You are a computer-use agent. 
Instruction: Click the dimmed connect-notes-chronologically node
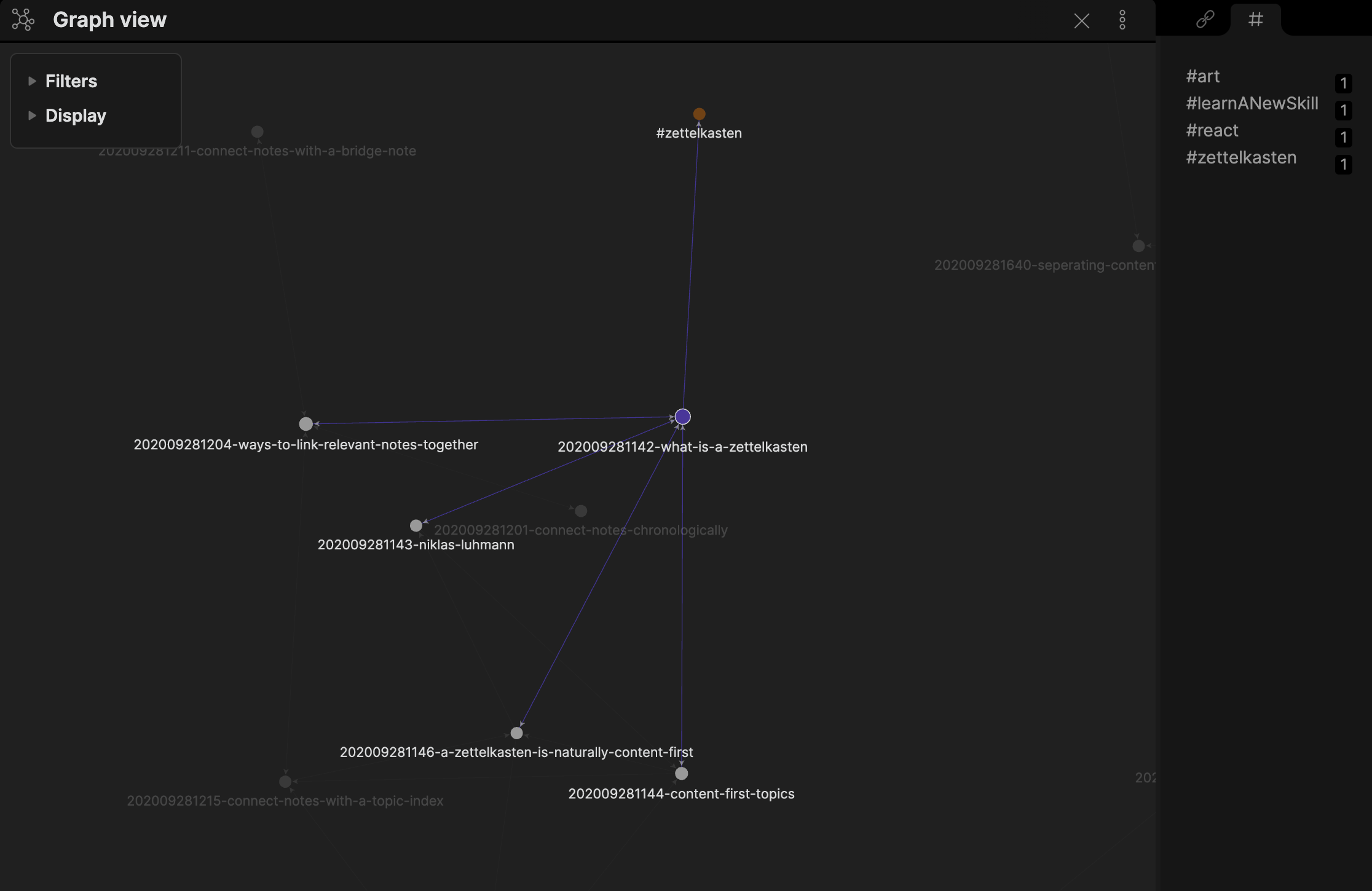581,511
